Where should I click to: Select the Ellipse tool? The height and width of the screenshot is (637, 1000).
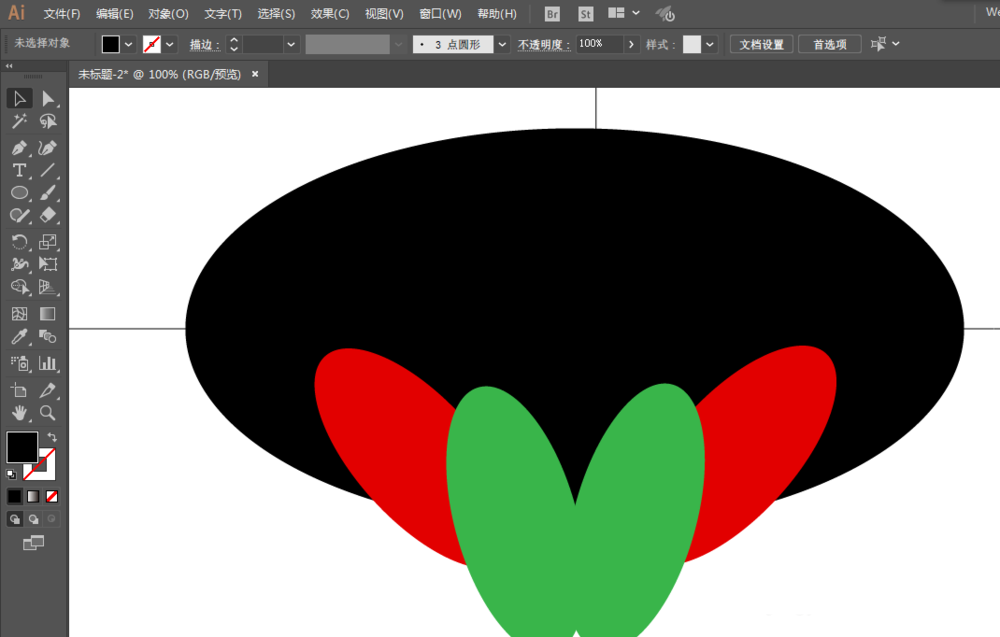(x=19, y=193)
